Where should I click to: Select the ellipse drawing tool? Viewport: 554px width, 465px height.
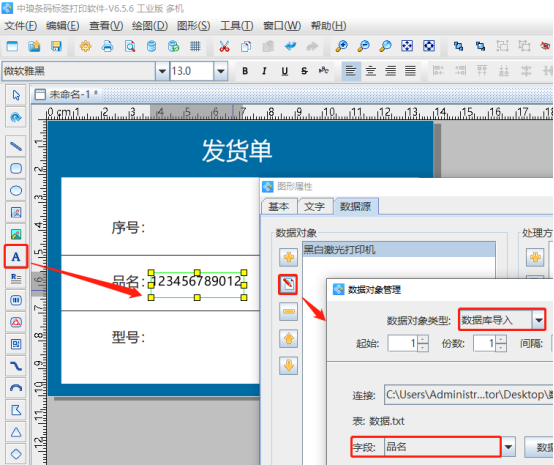pos(16,190)
